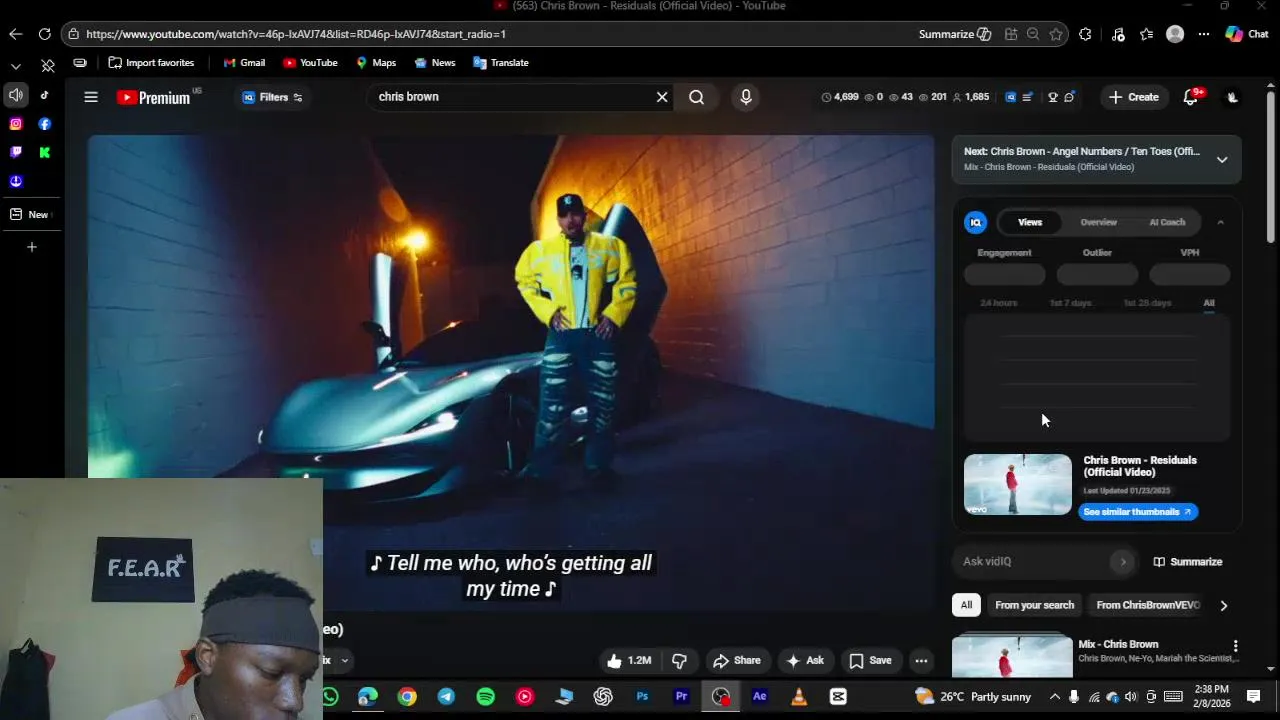Open the favorites list icon
The image size is (1280, 720).
coord(1146,34)
